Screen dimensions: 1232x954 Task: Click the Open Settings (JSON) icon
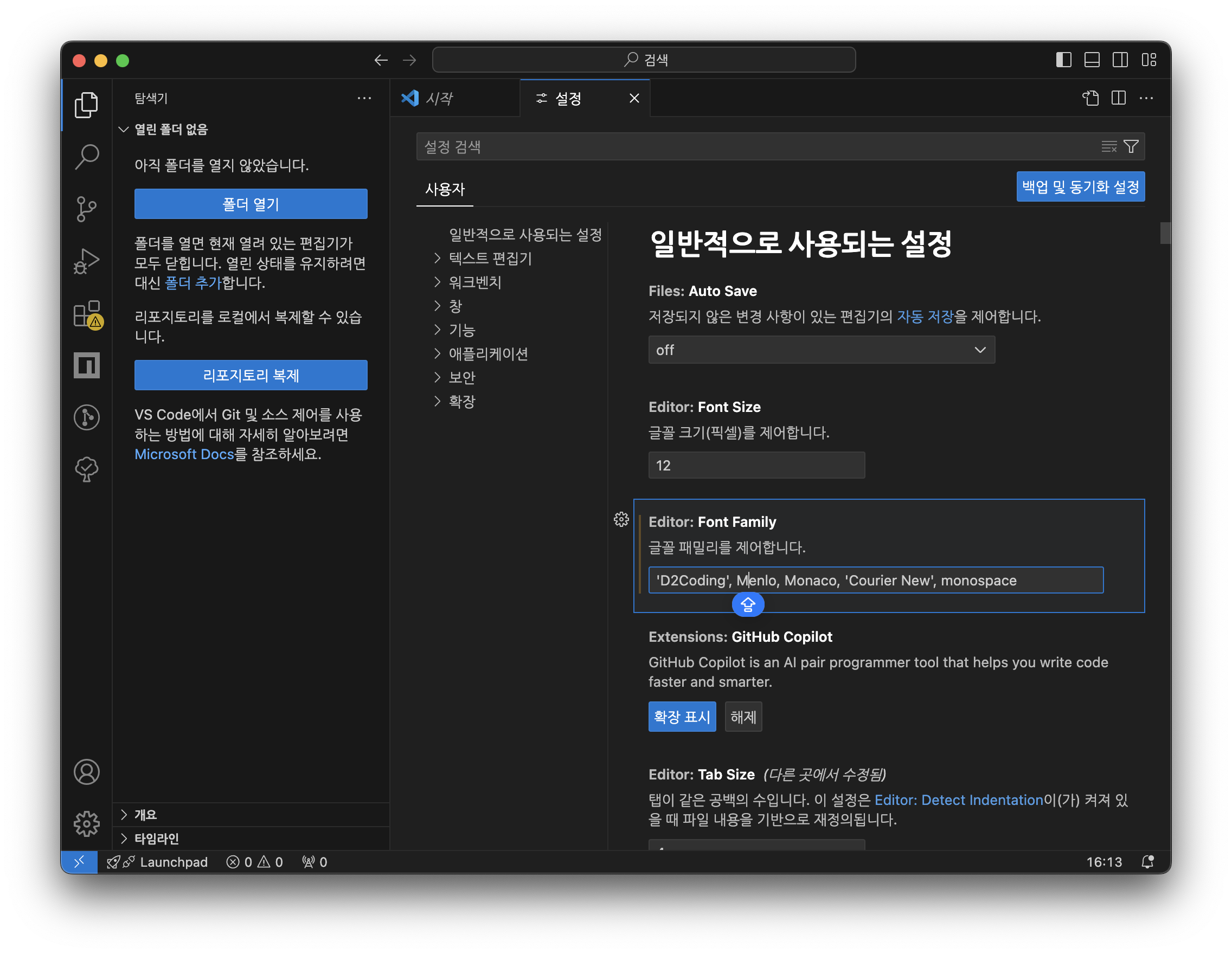(x=1090, y=98)
